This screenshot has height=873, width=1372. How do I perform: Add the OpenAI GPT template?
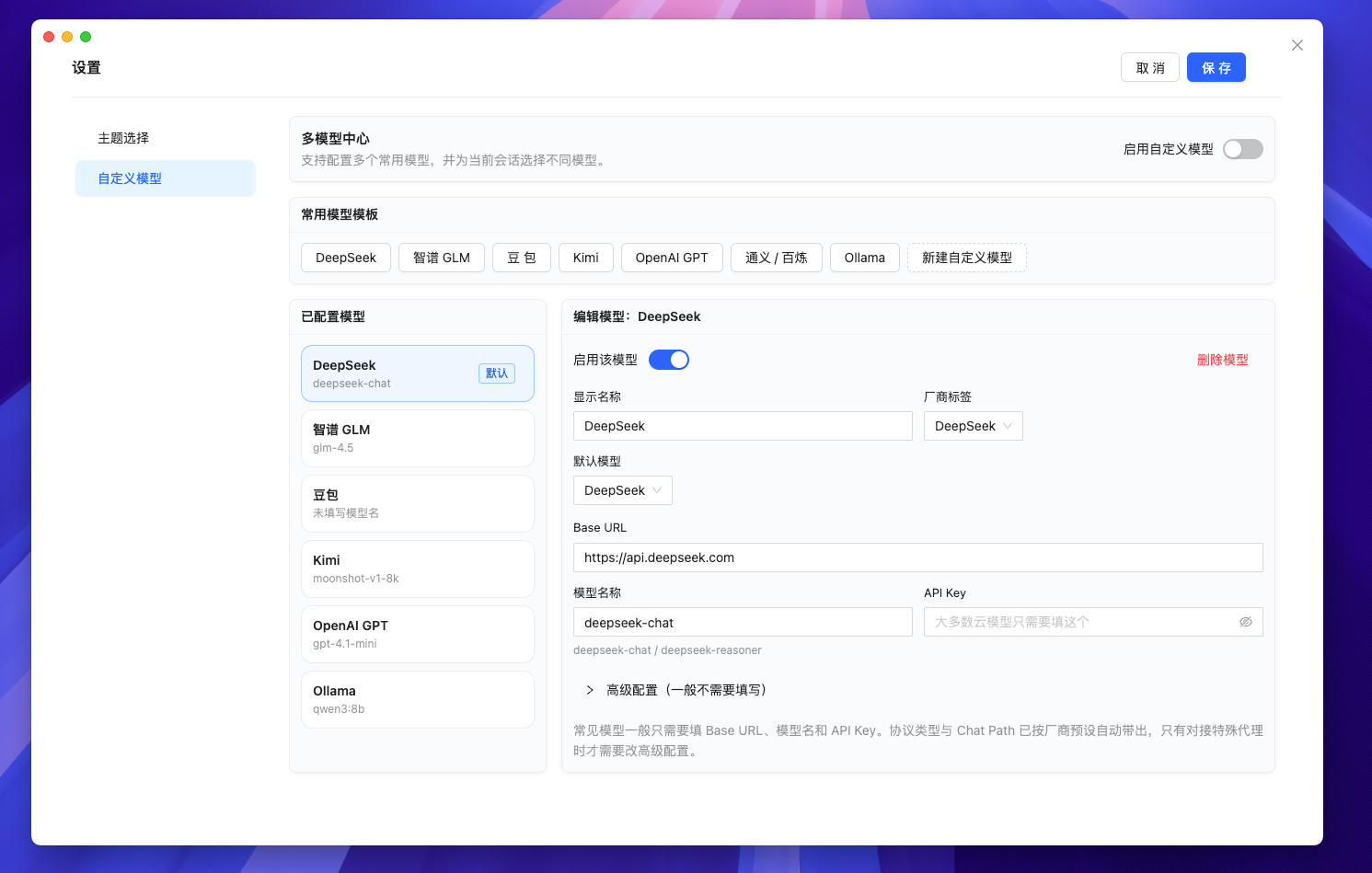coord(672,258)
